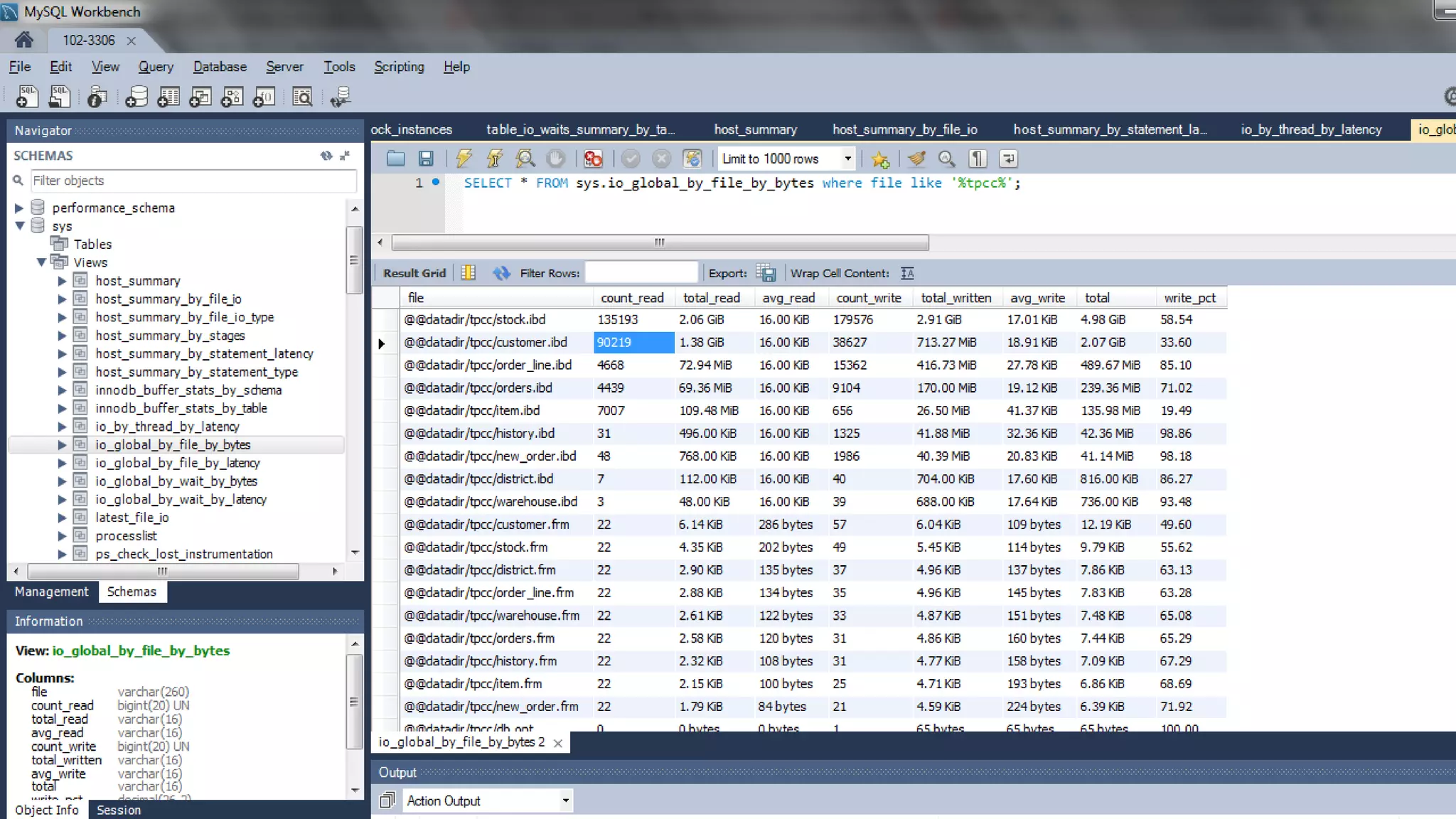The width and height of the screenshot is (1456, 819).
Task: Click the SQL editor horizontal scrollbar
Action: point(659,242)
